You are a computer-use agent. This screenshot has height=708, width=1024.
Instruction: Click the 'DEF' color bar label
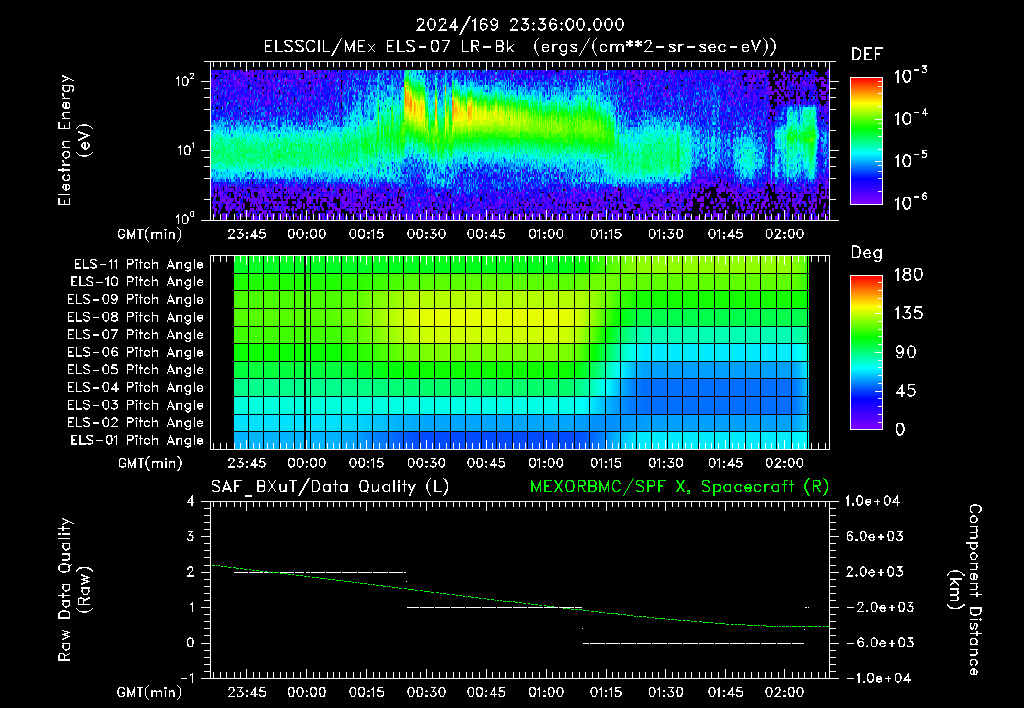click(x=867, y=54)
